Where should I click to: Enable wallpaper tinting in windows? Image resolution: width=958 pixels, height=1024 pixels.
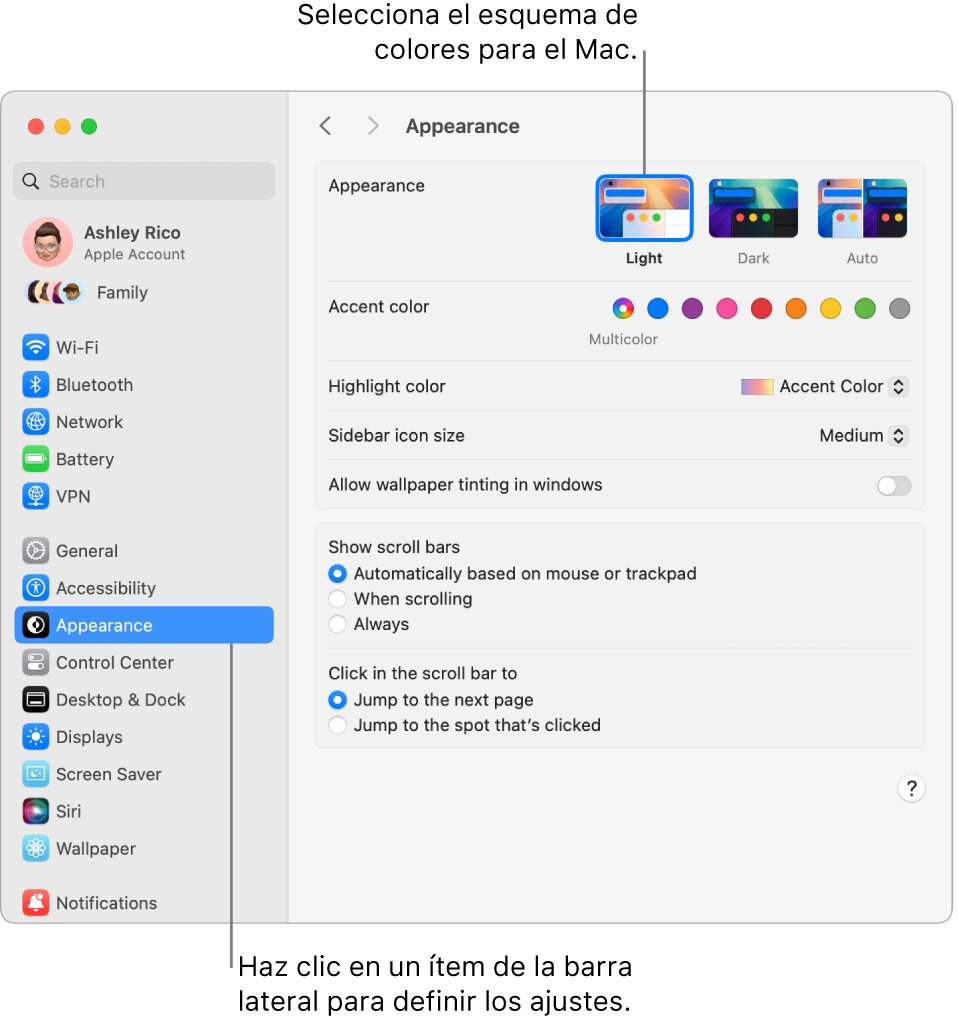893,485
